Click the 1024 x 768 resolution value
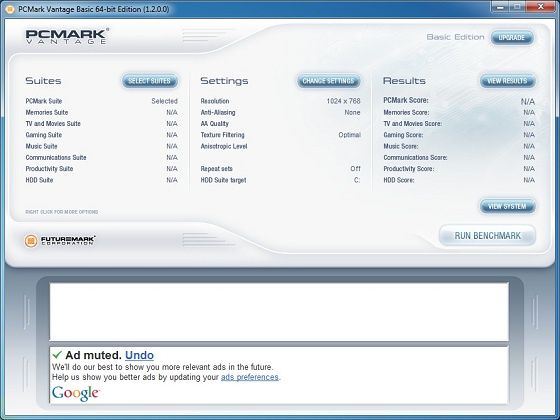 [x=344, y=101]
